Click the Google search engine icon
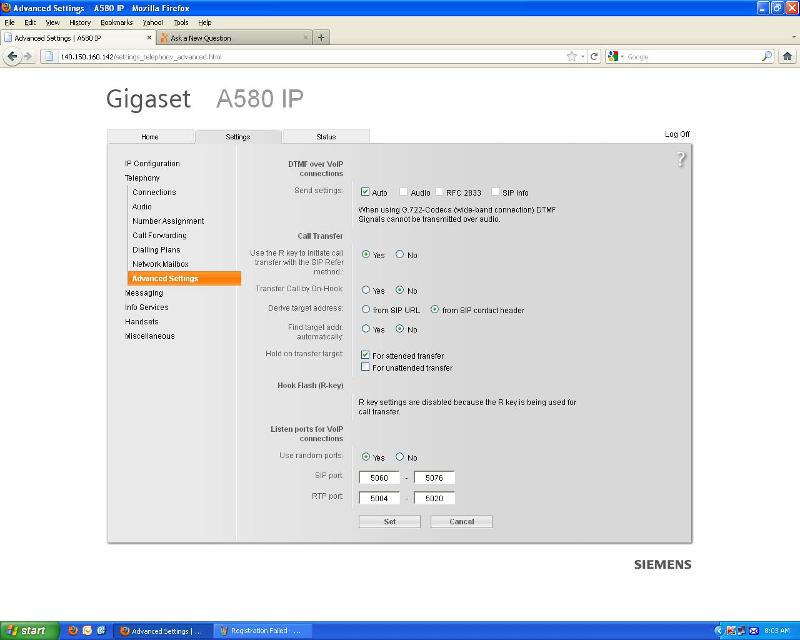800x640 pixels. point(613,57)
